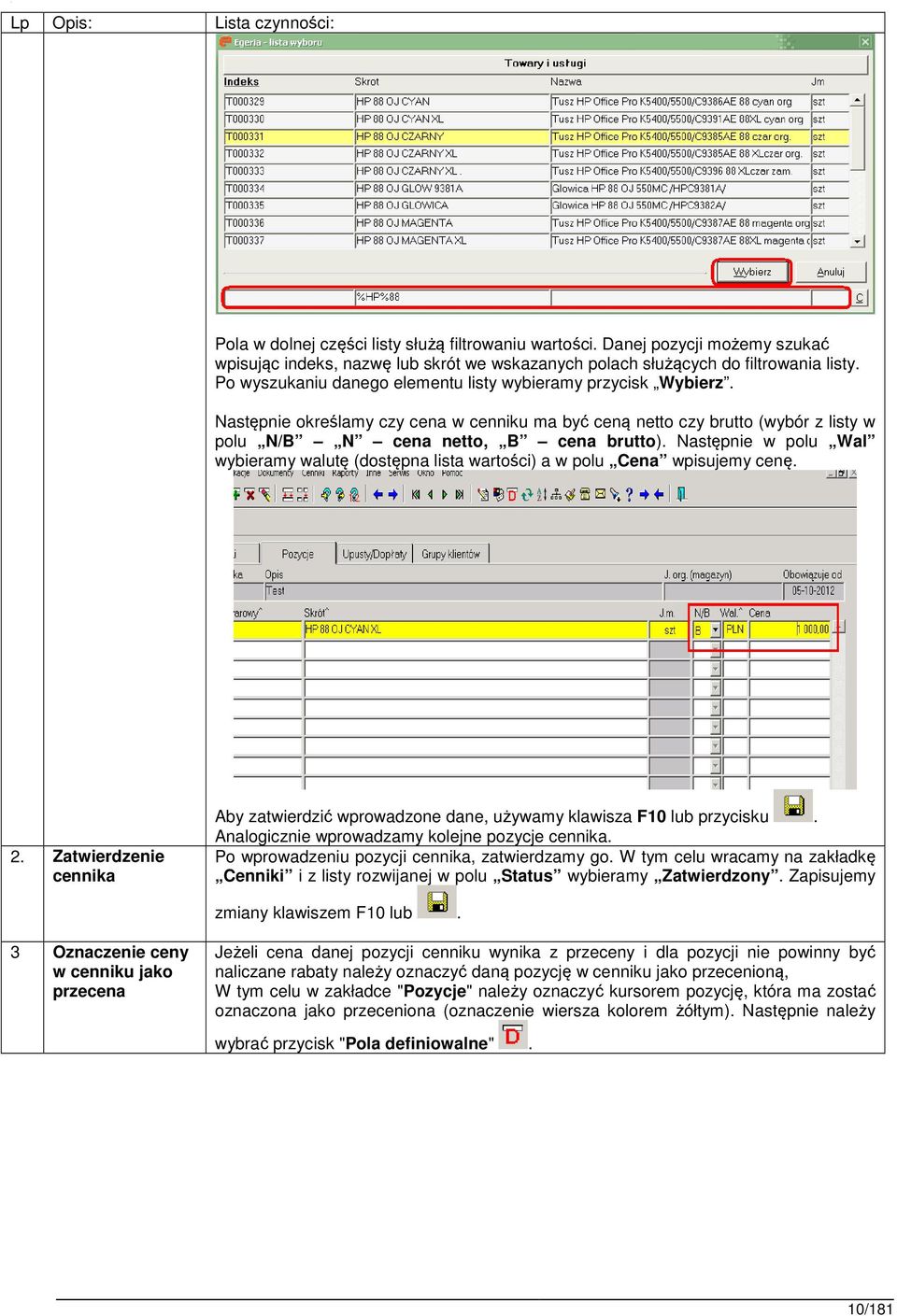Click the envelope mail toolbar icon
The width and height of the screenshot is (897, 1316).
[x=599, y=495]
